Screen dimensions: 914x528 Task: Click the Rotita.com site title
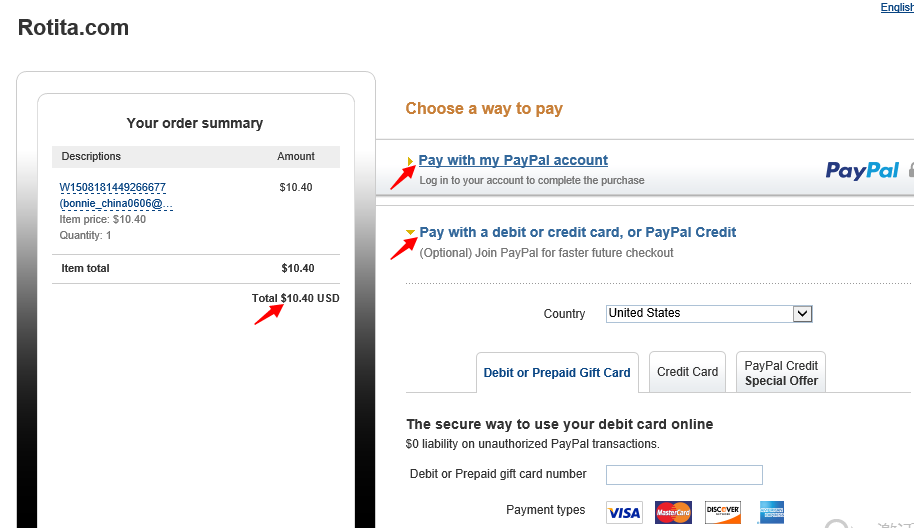tap(73, 27)
